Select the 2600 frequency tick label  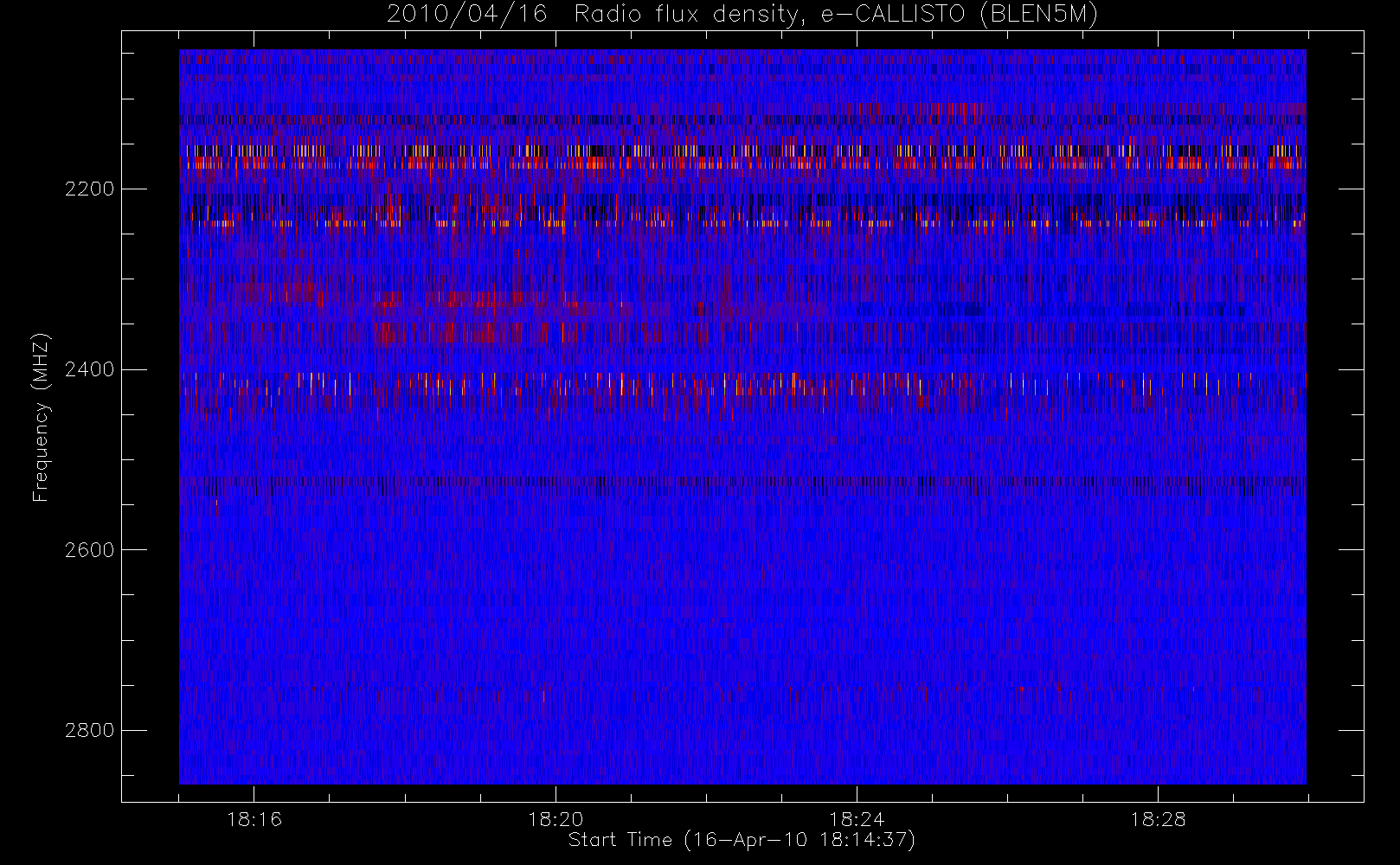(x=89, y=550)
